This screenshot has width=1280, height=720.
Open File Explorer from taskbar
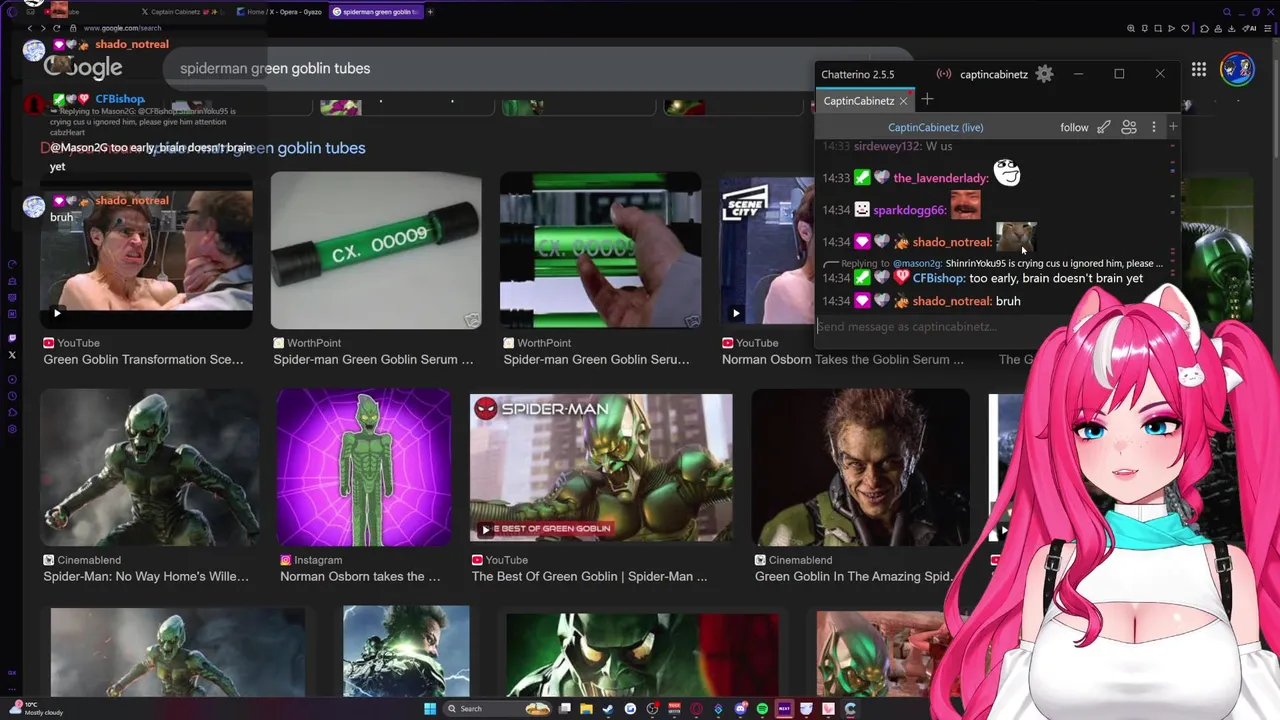pos(587,708)
